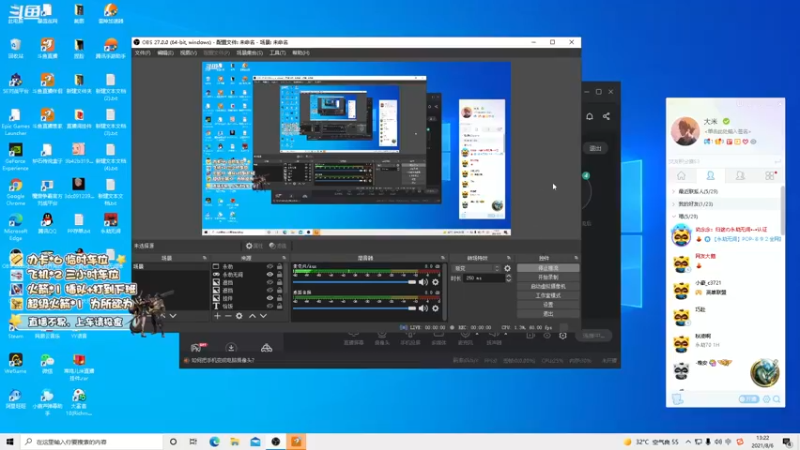This screenshot has width=800, height=450.
Task: Move selected source up with the arrow
Action: [x=252, y=316]
